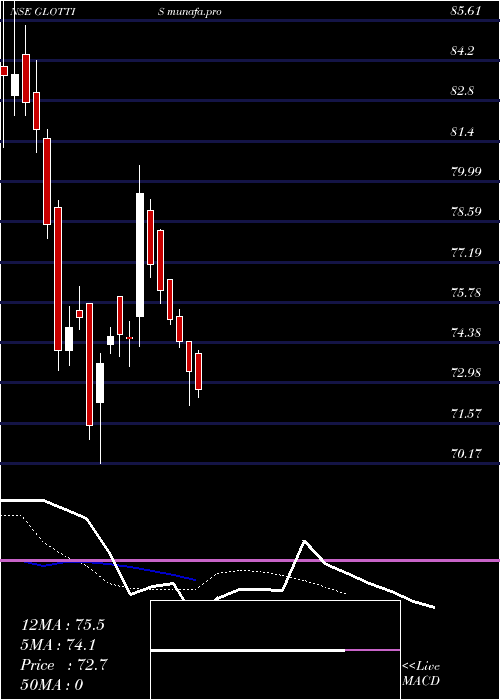Screen dimensions: 500x700
Task: Click the <<Live MACD label
Action: 421,674
